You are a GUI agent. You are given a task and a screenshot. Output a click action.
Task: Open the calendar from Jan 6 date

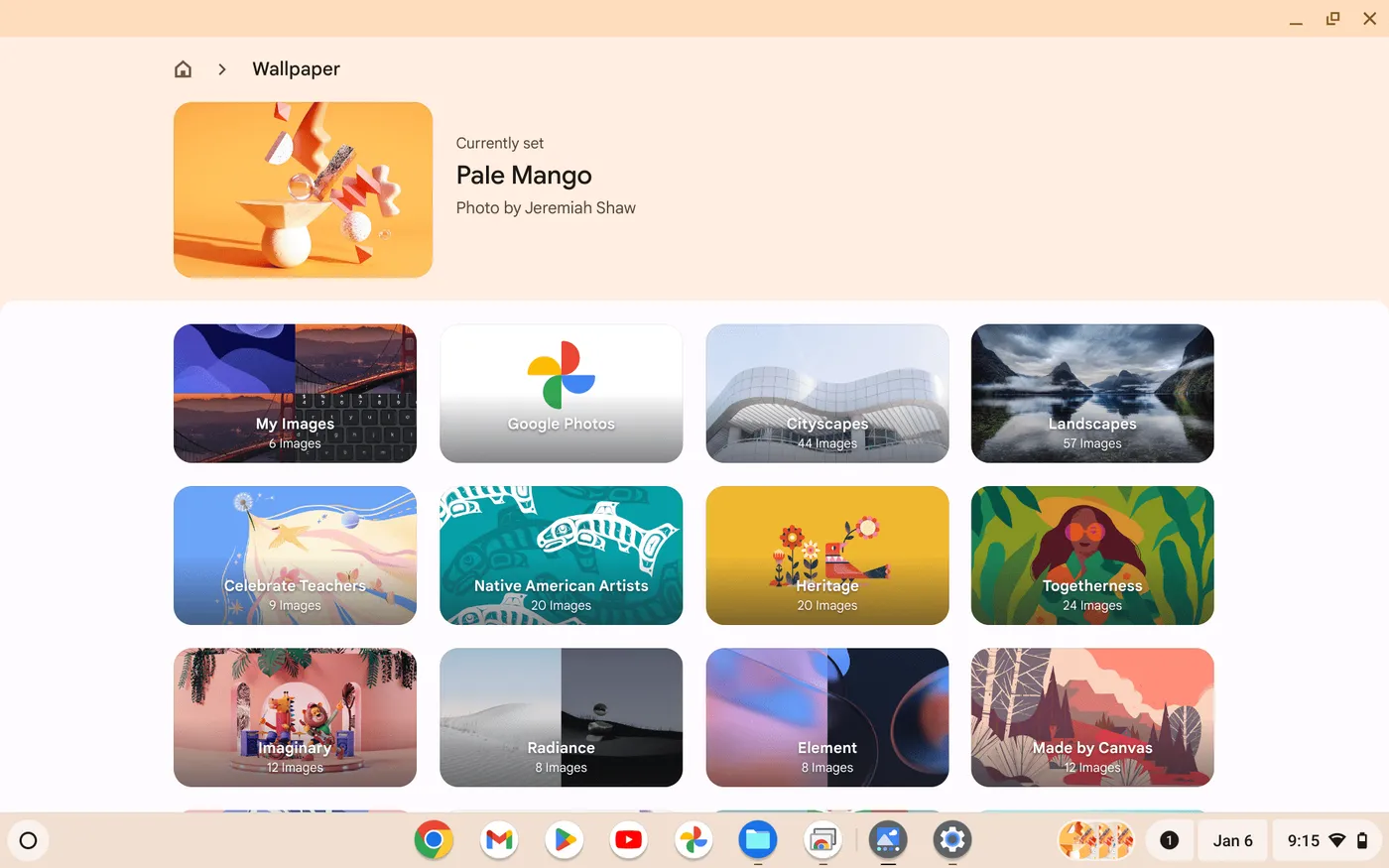1232,840
